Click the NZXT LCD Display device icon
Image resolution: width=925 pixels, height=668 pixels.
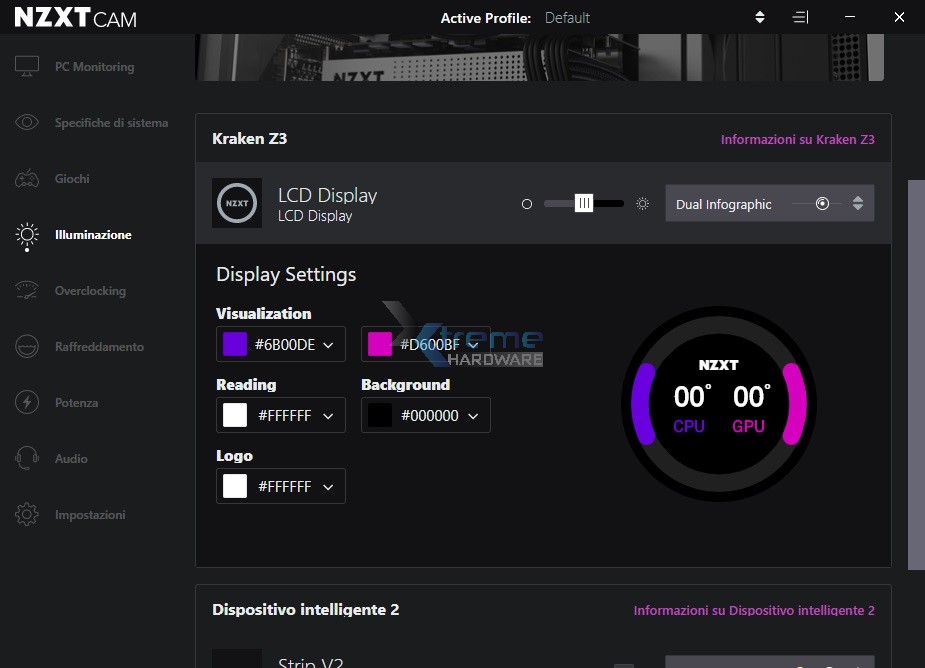coord(237,203)
